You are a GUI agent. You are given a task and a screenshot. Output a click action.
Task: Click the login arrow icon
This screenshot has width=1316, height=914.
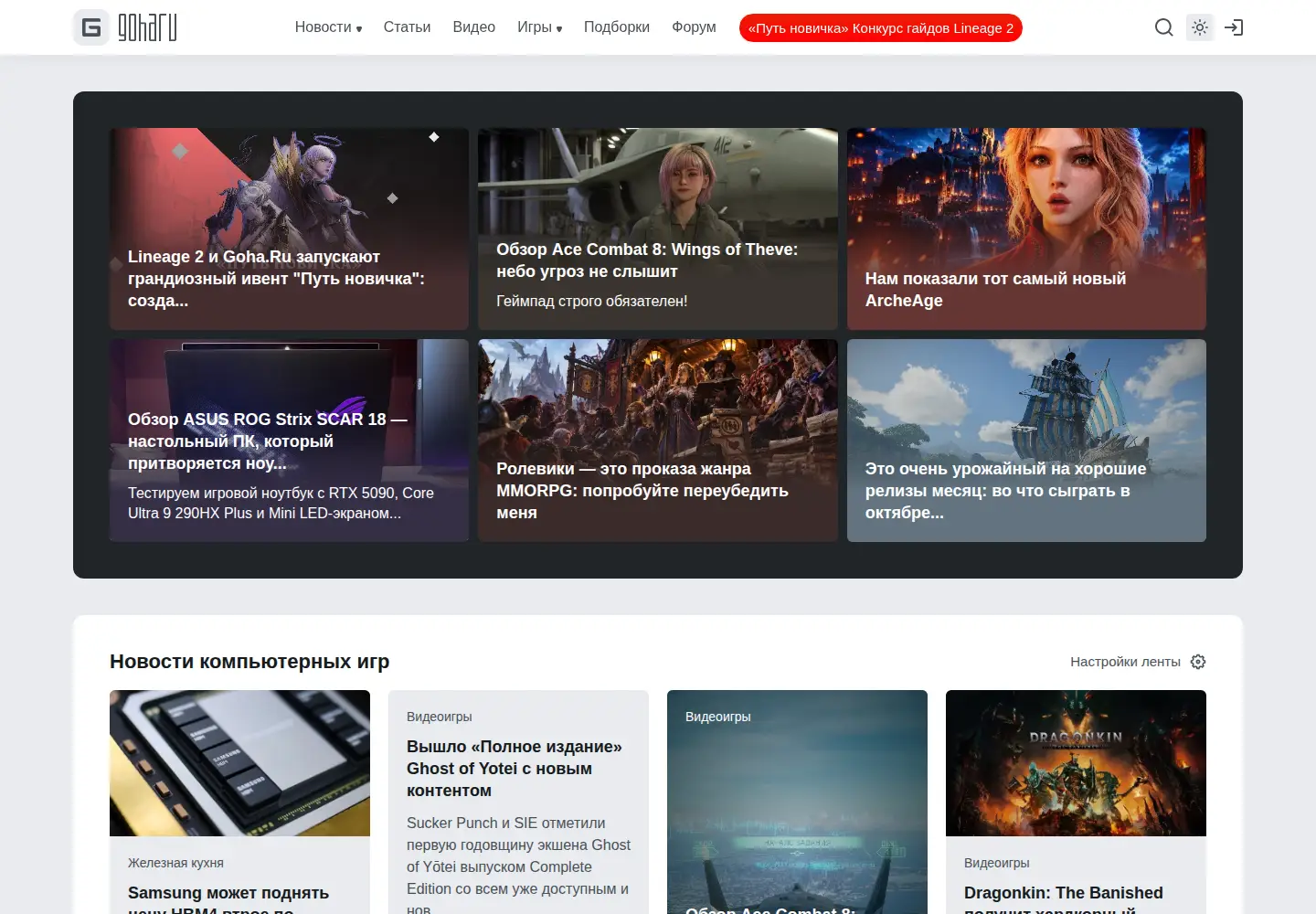coord(1234,27)
